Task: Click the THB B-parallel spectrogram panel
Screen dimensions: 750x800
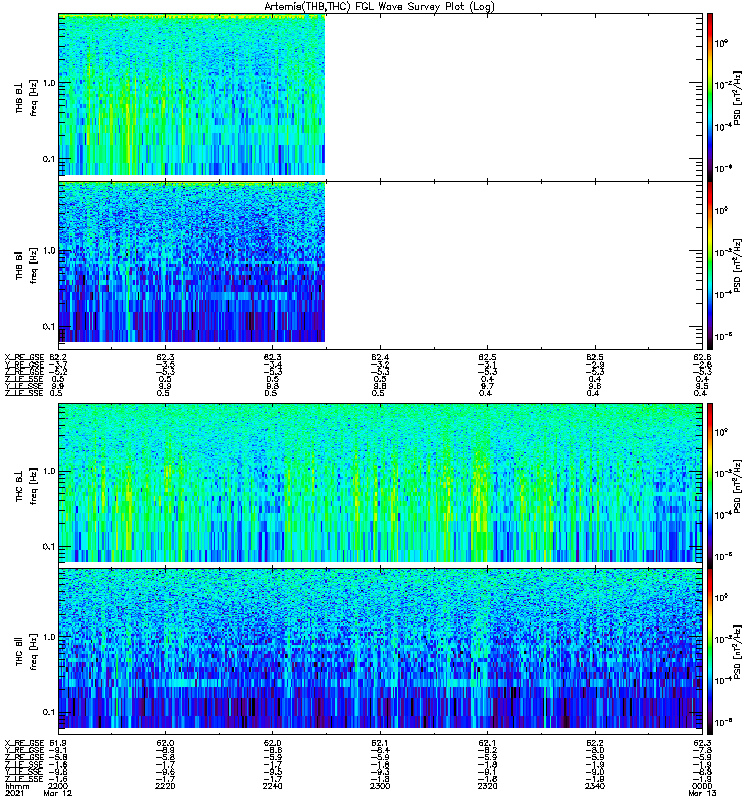Action: click(x=380, y=265)
